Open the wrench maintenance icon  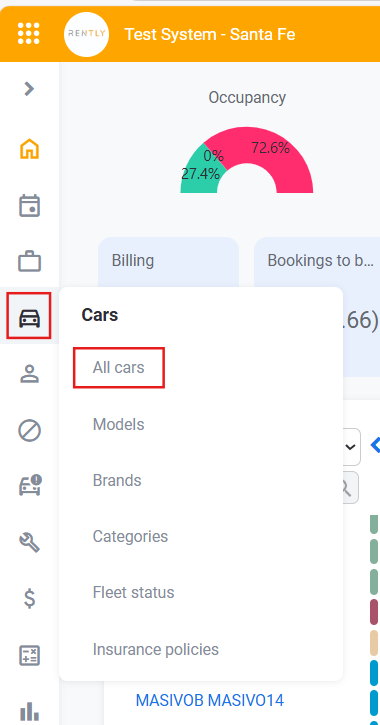pyautogui.click(x=29, y=542)
